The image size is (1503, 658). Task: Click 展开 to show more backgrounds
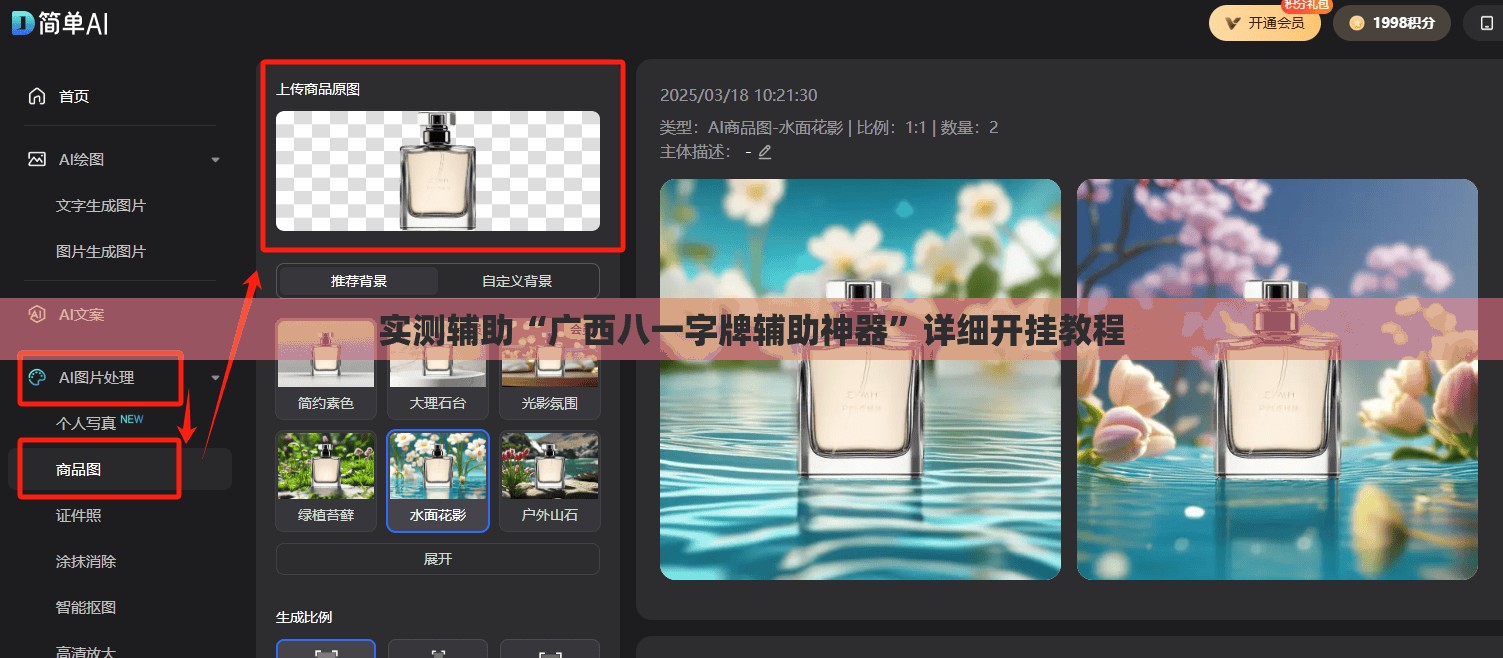438,559
